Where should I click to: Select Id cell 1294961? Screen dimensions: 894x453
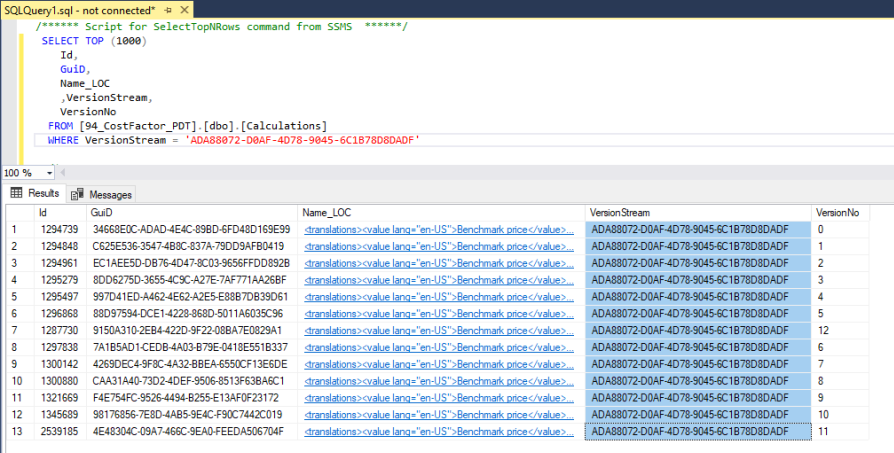[60, 263]
